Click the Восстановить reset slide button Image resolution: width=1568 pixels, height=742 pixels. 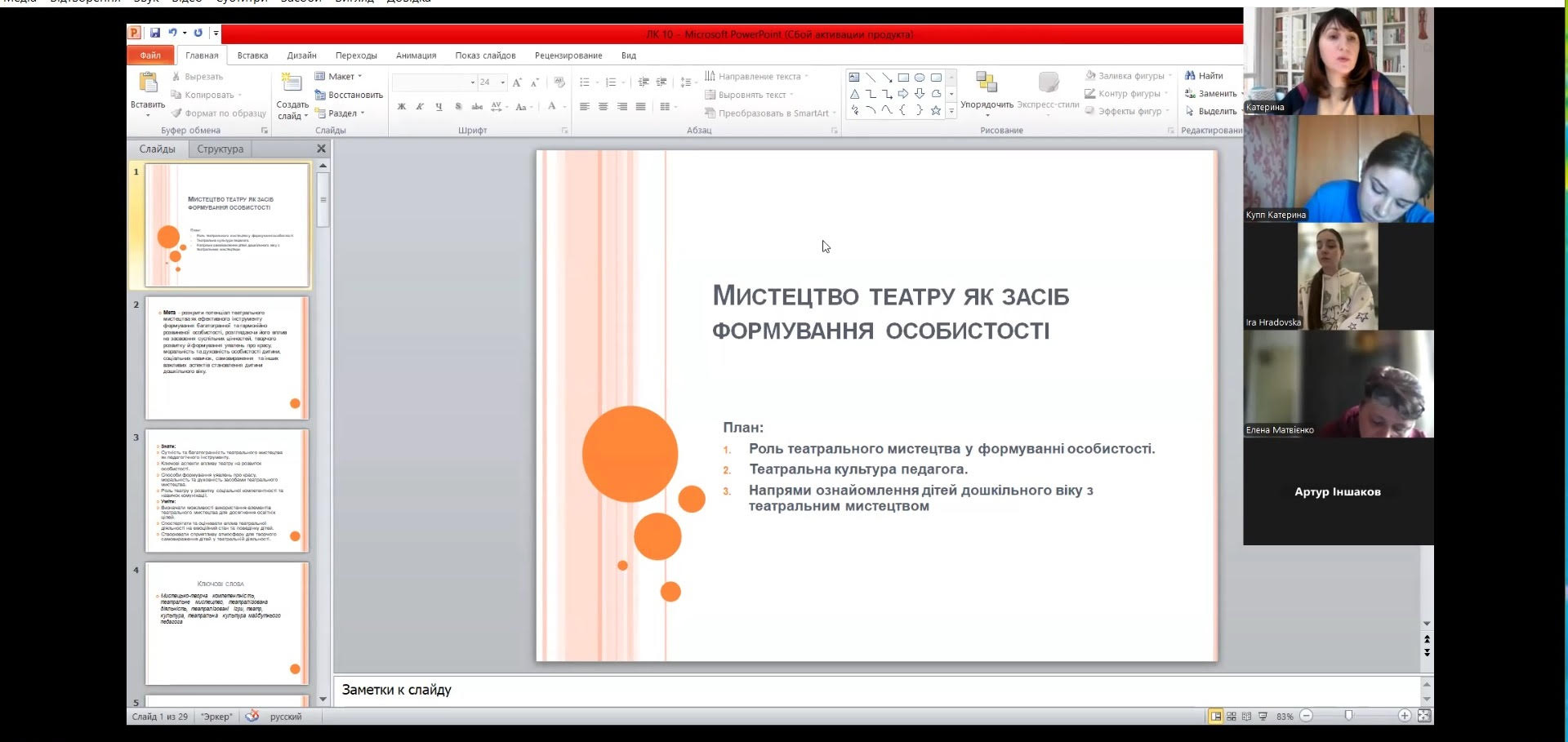click(349, 96)
